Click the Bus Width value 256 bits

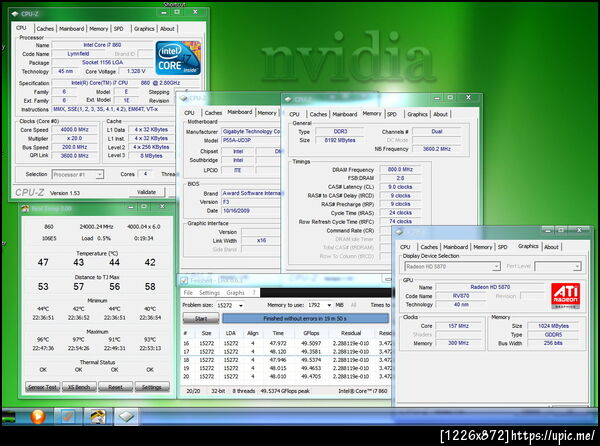(553, 343)
